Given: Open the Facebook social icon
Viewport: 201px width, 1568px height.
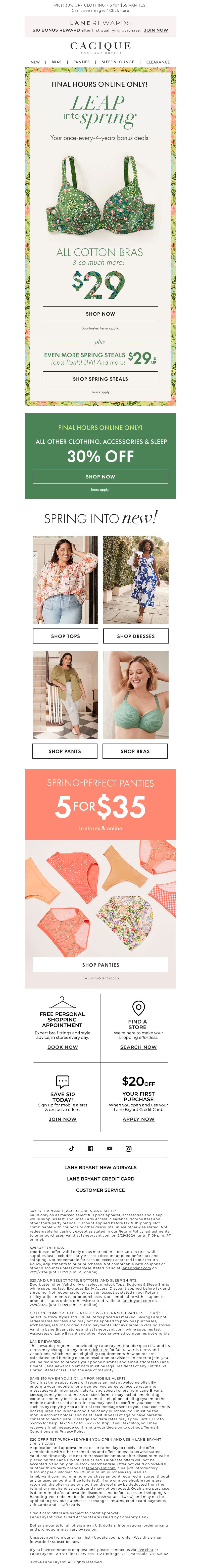Looking at the screenshot, I should tap(91, 1149).
